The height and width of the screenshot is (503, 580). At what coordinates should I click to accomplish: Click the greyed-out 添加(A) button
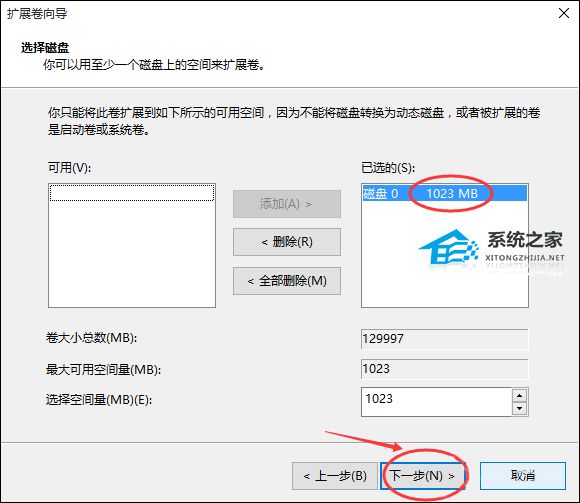coord(287,204)
